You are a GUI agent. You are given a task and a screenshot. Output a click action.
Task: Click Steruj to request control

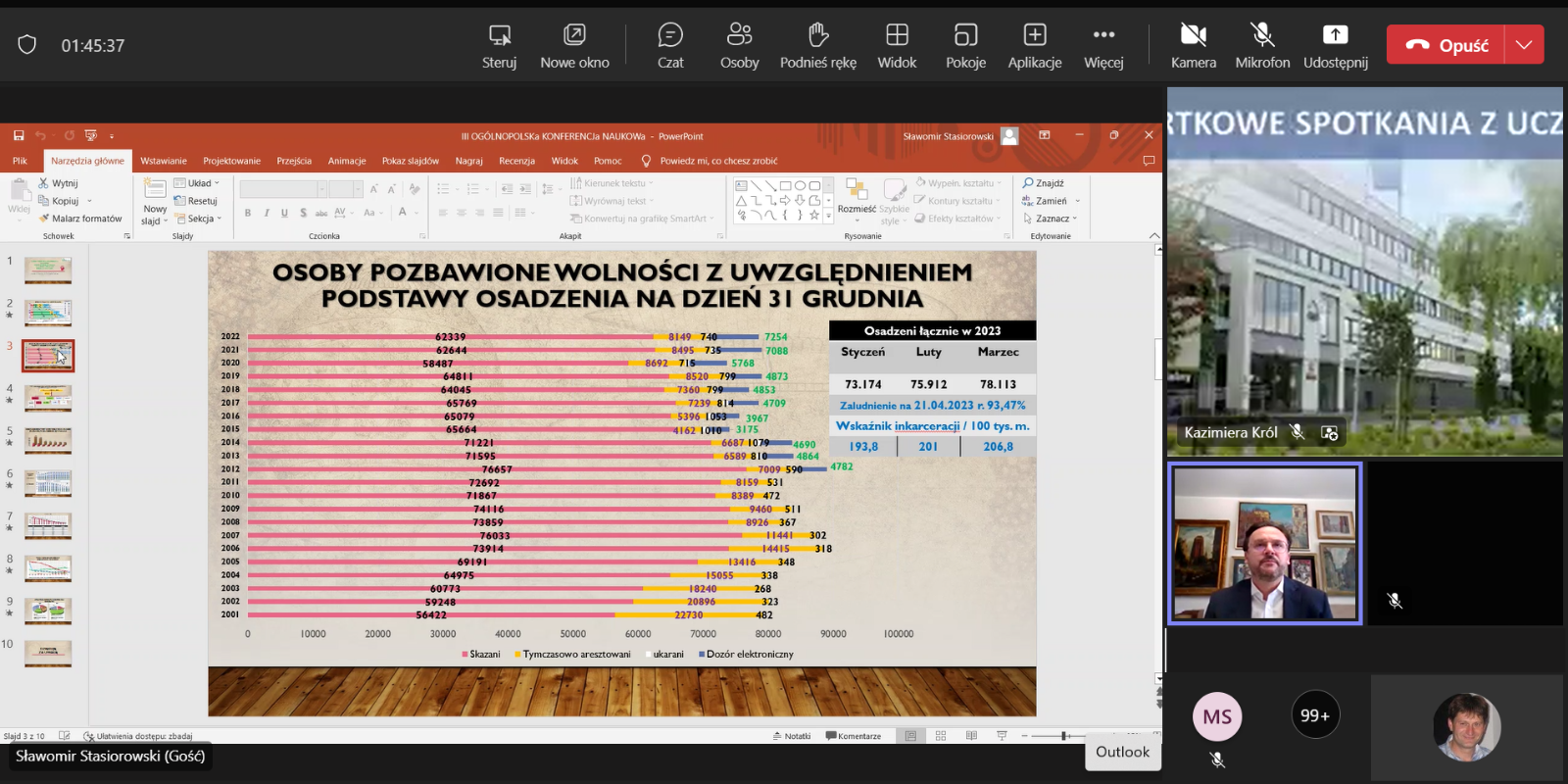point(499,46)
